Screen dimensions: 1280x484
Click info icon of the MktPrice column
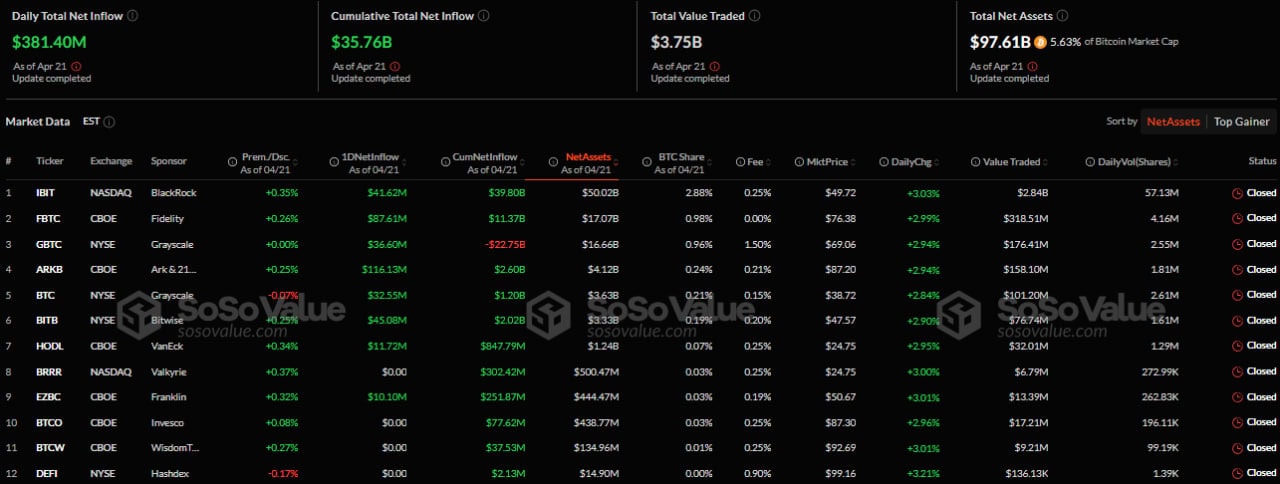coord(799,162)
